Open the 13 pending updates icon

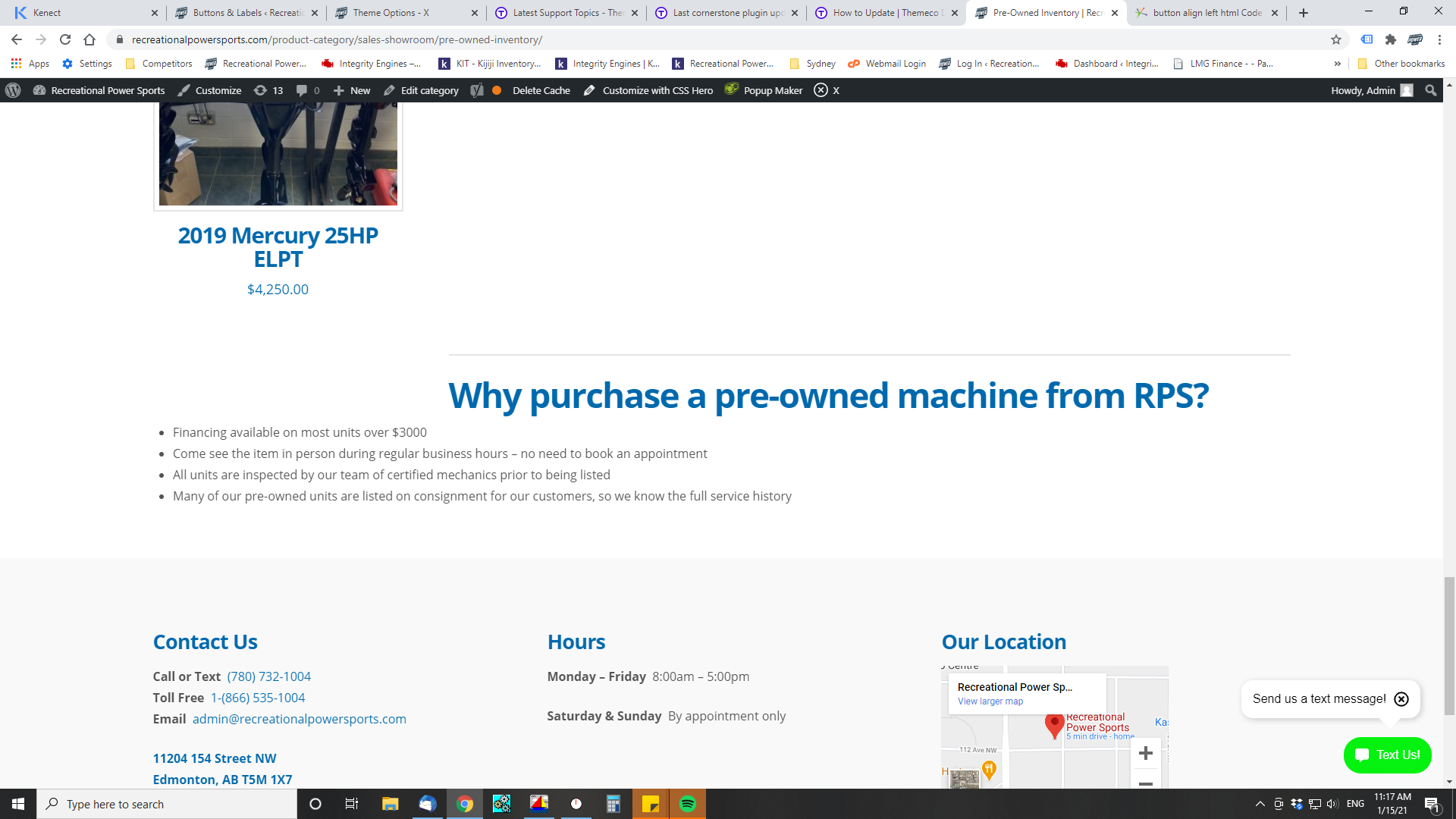[x=268, y=90]
